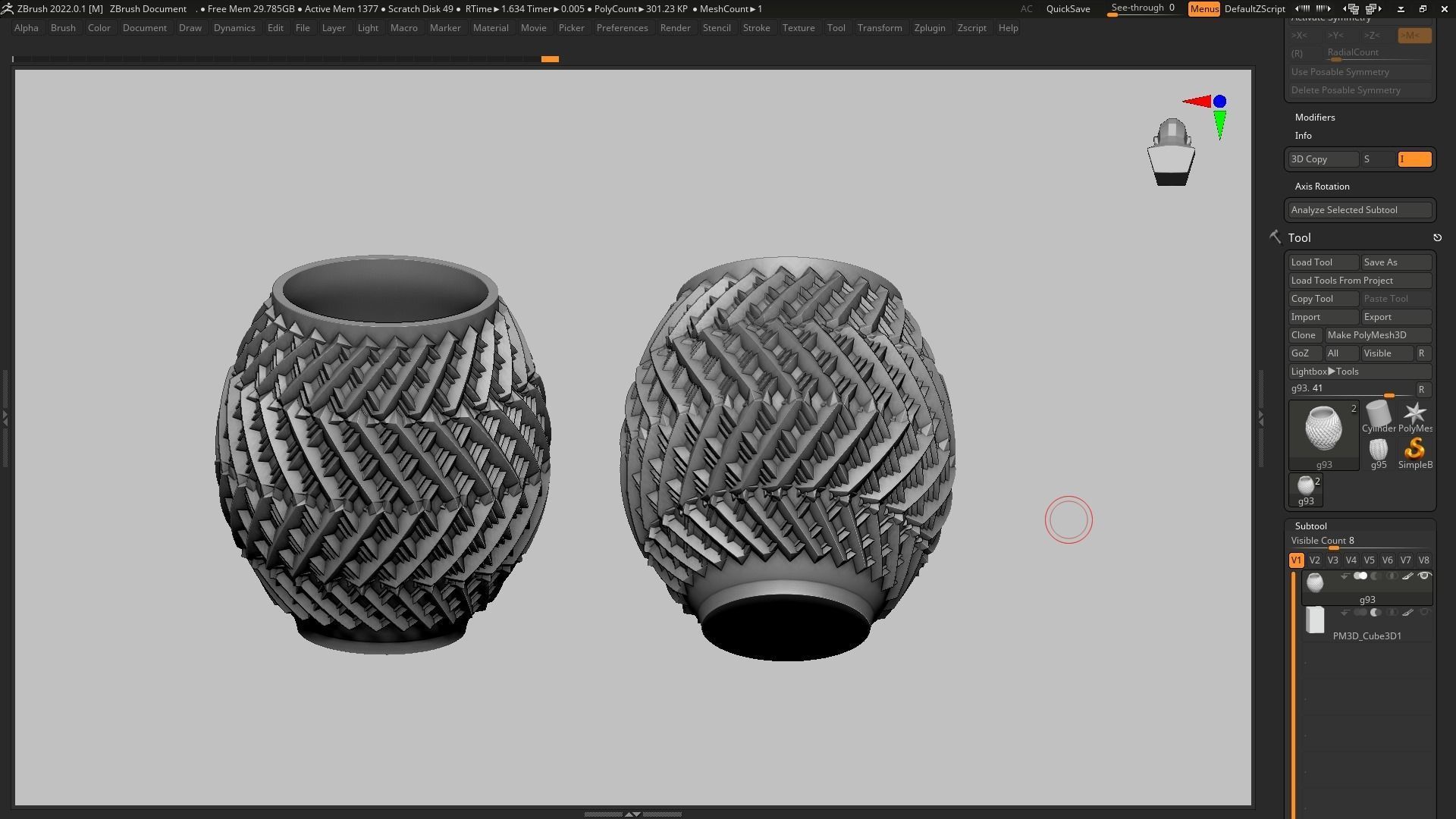Toggle the >Z< symmetry axis
The image size is (1456, 819).
coord(1379,36)
